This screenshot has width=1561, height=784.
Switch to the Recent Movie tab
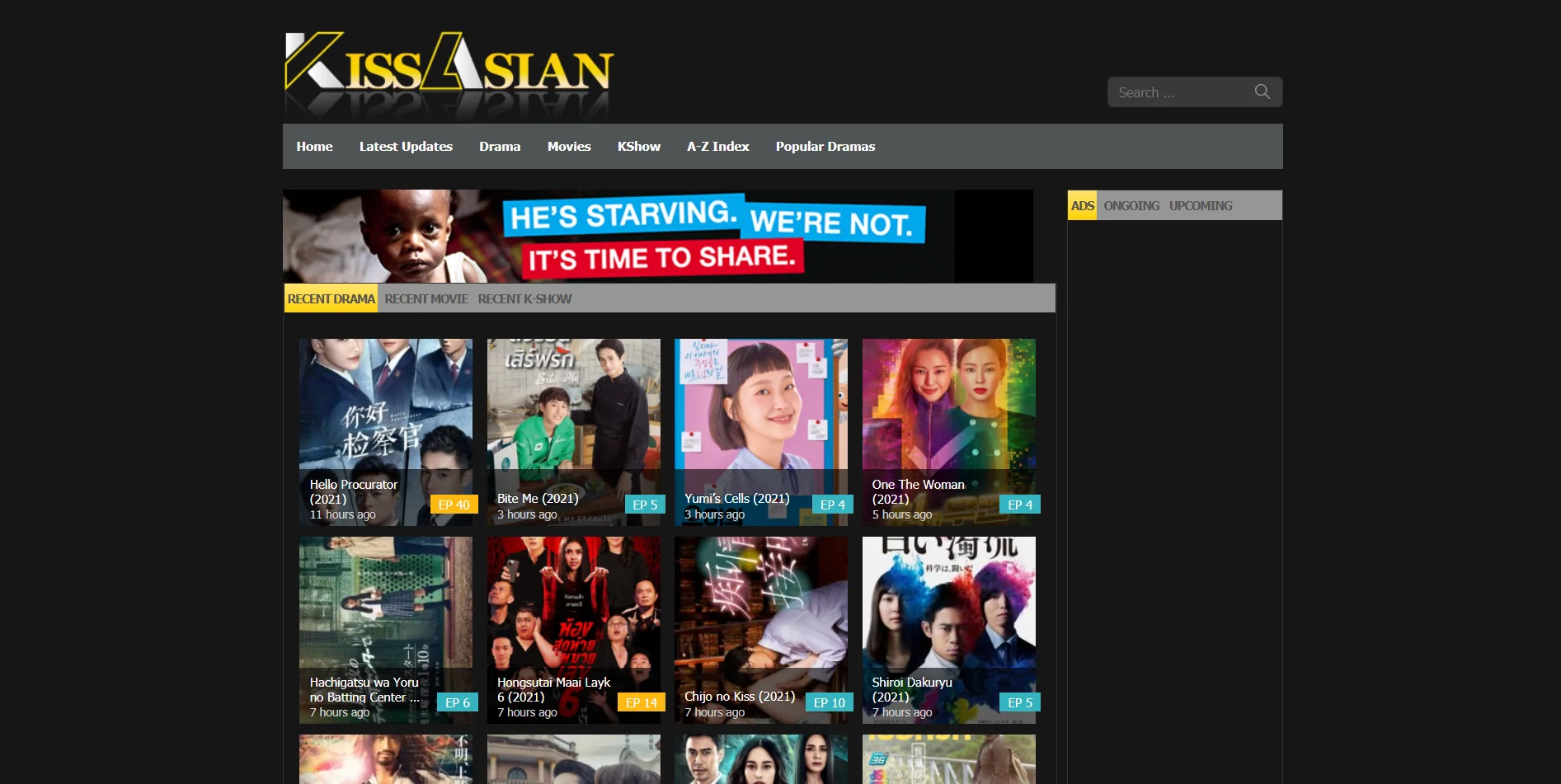coord(426,299)
